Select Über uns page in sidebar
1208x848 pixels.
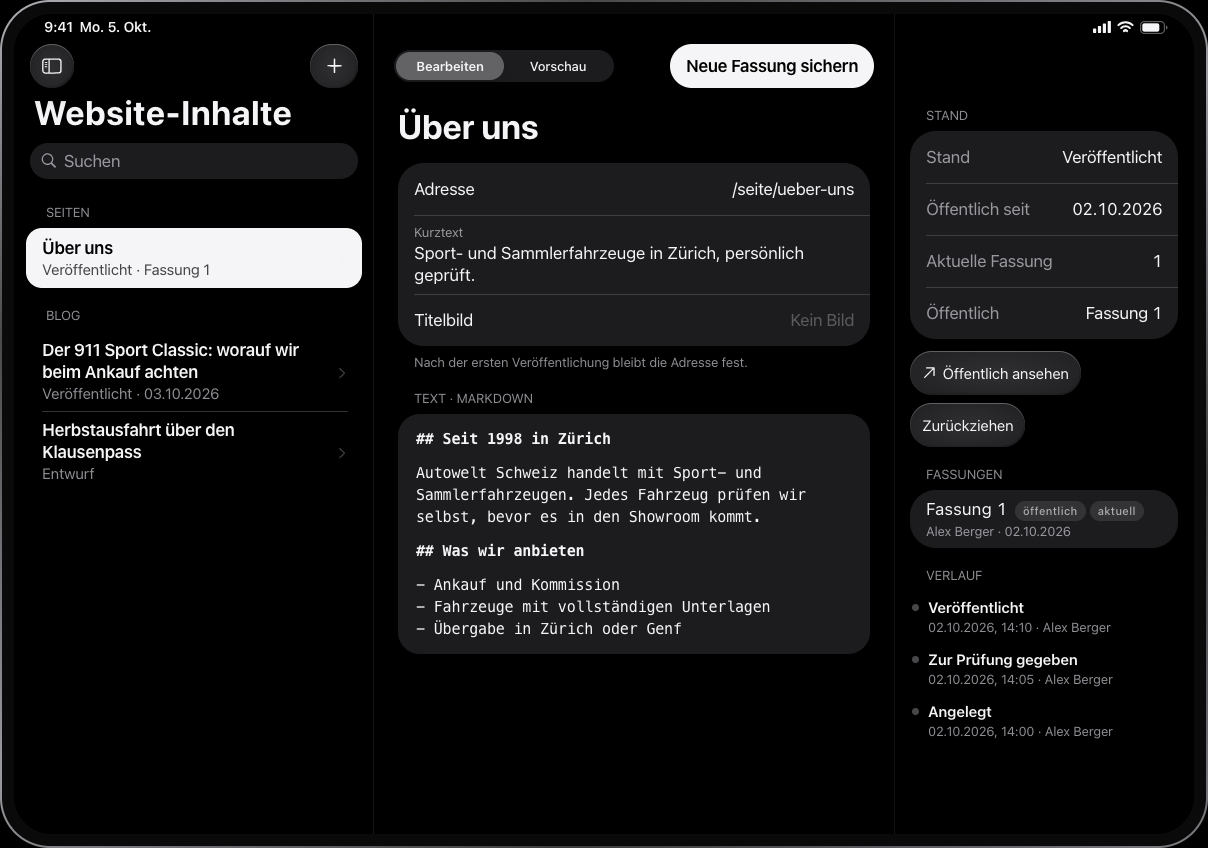click(194, 258)
